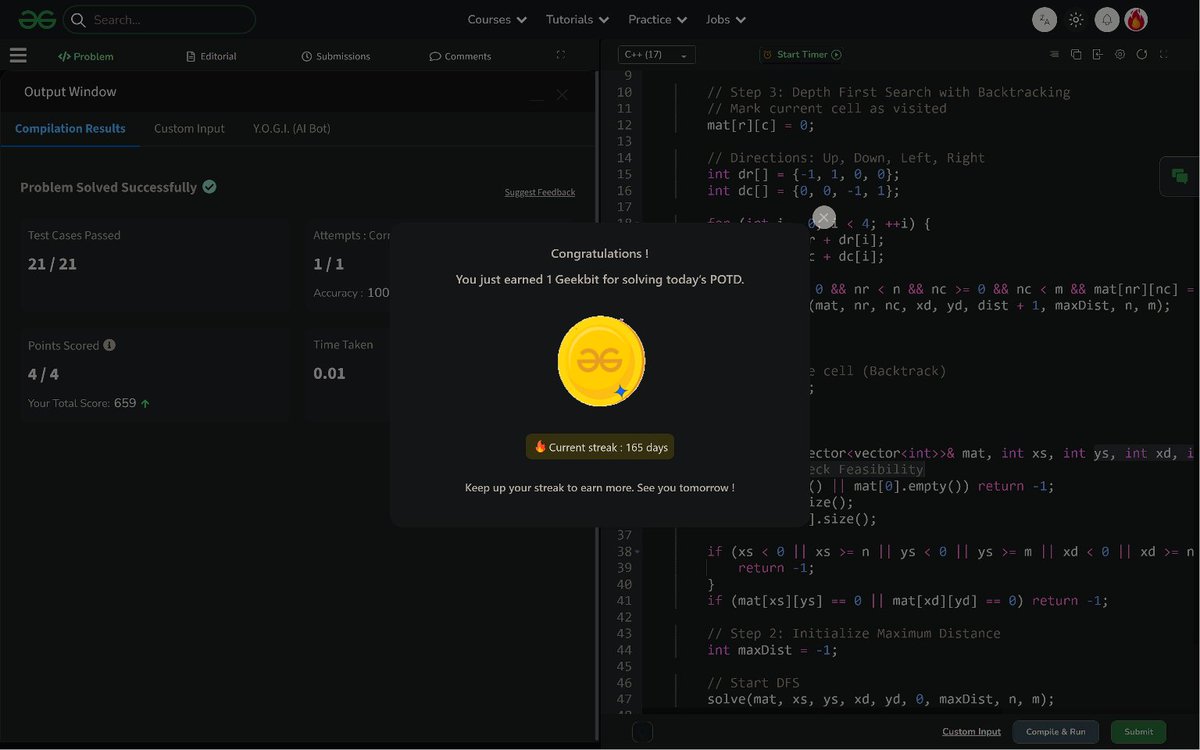Toggle editor fullscreen icon

[x=1164, y=55]
